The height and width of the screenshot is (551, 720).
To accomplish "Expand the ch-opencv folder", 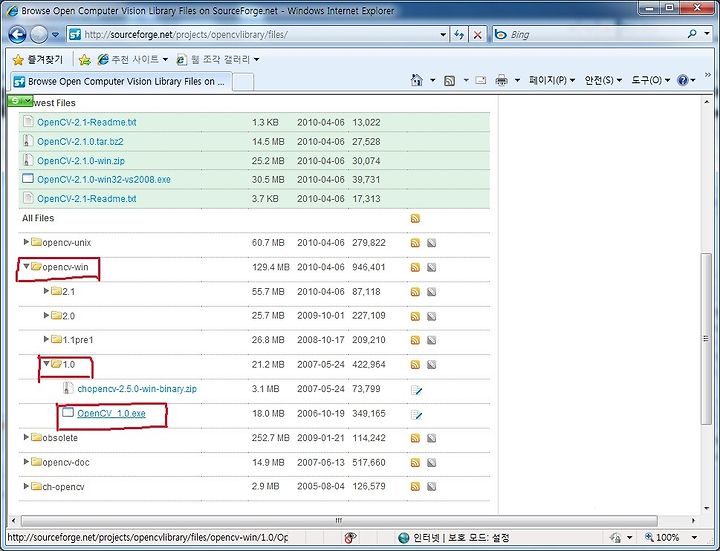I will tap(26, 486).
